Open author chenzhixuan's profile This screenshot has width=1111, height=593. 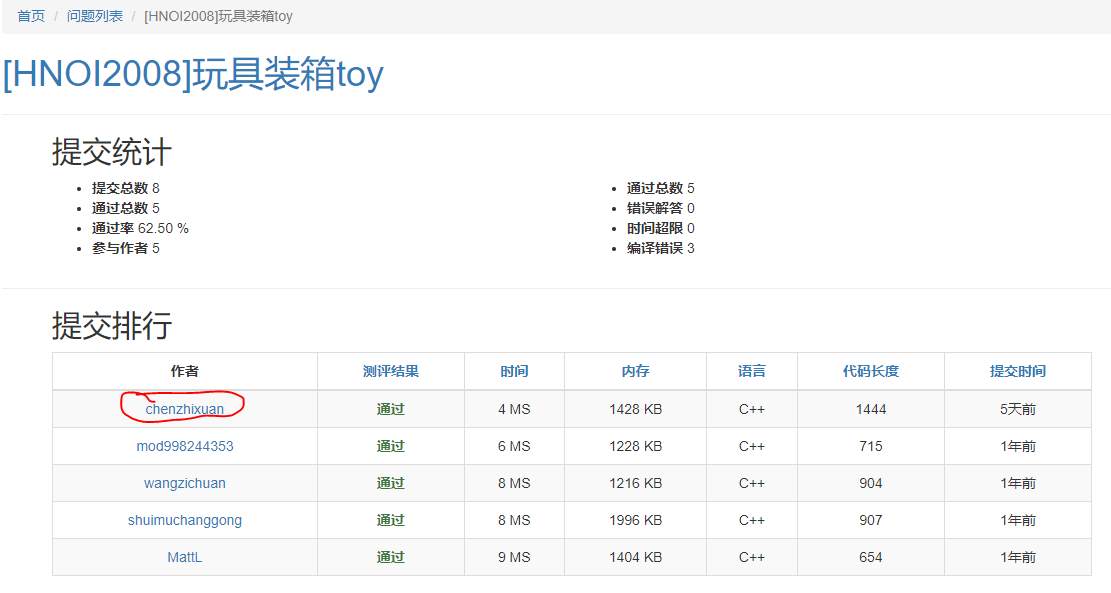[x=185, y=409]
